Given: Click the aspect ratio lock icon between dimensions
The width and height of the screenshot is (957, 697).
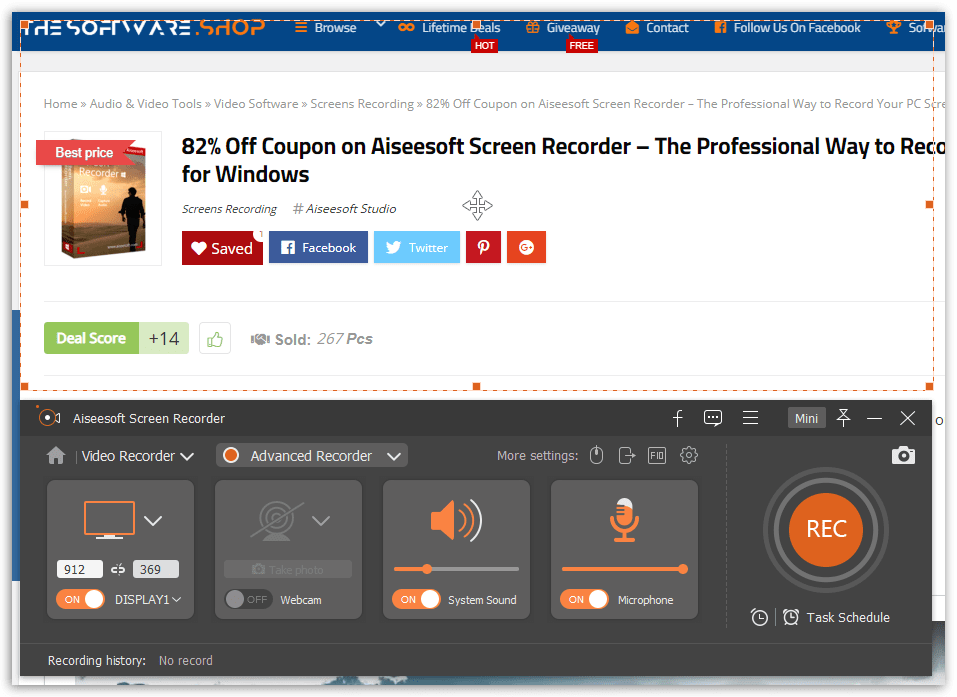Looking at the screenshot, I should click(118, 569).
